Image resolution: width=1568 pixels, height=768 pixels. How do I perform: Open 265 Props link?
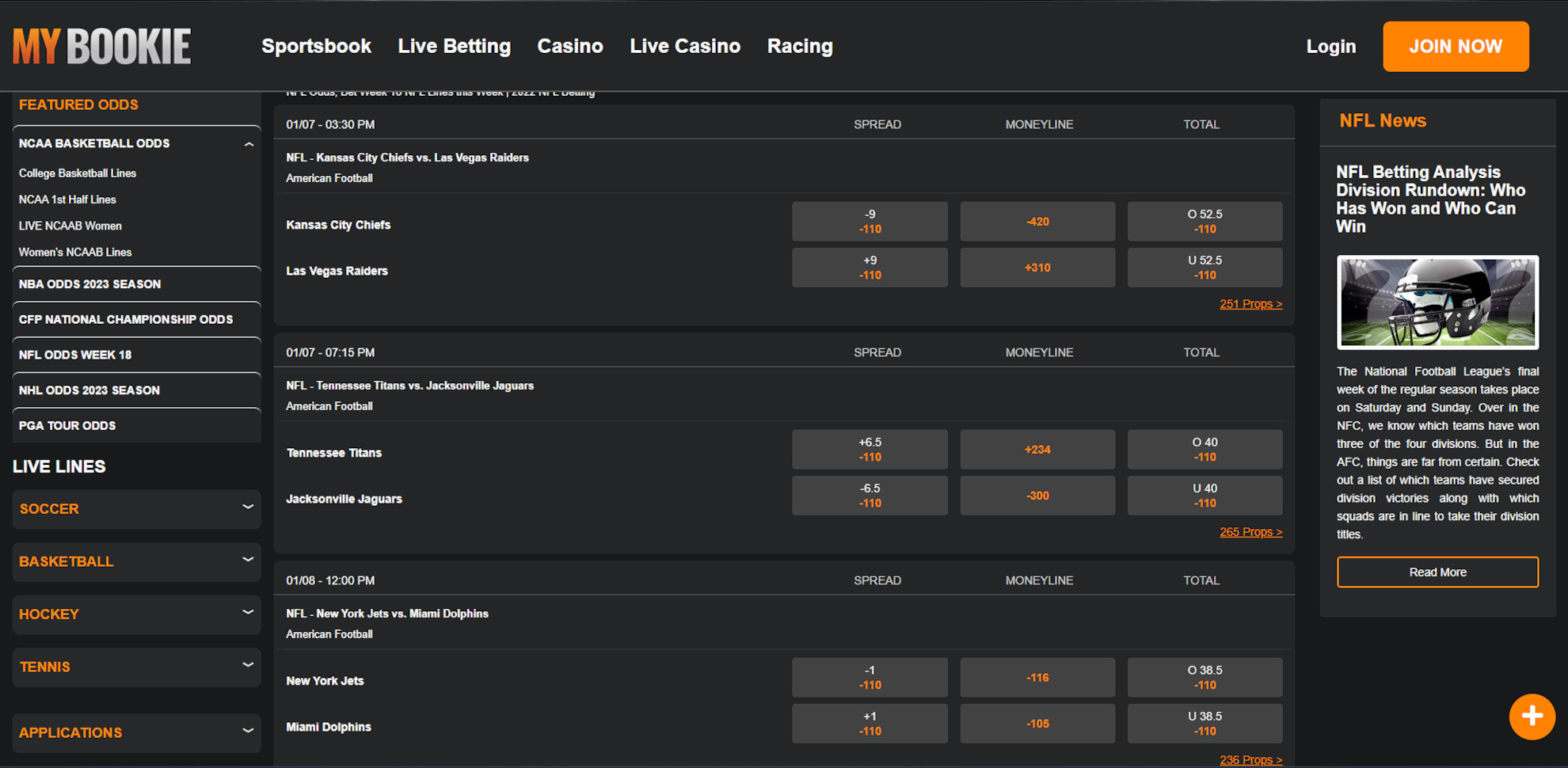click(x=1250, y=532)
